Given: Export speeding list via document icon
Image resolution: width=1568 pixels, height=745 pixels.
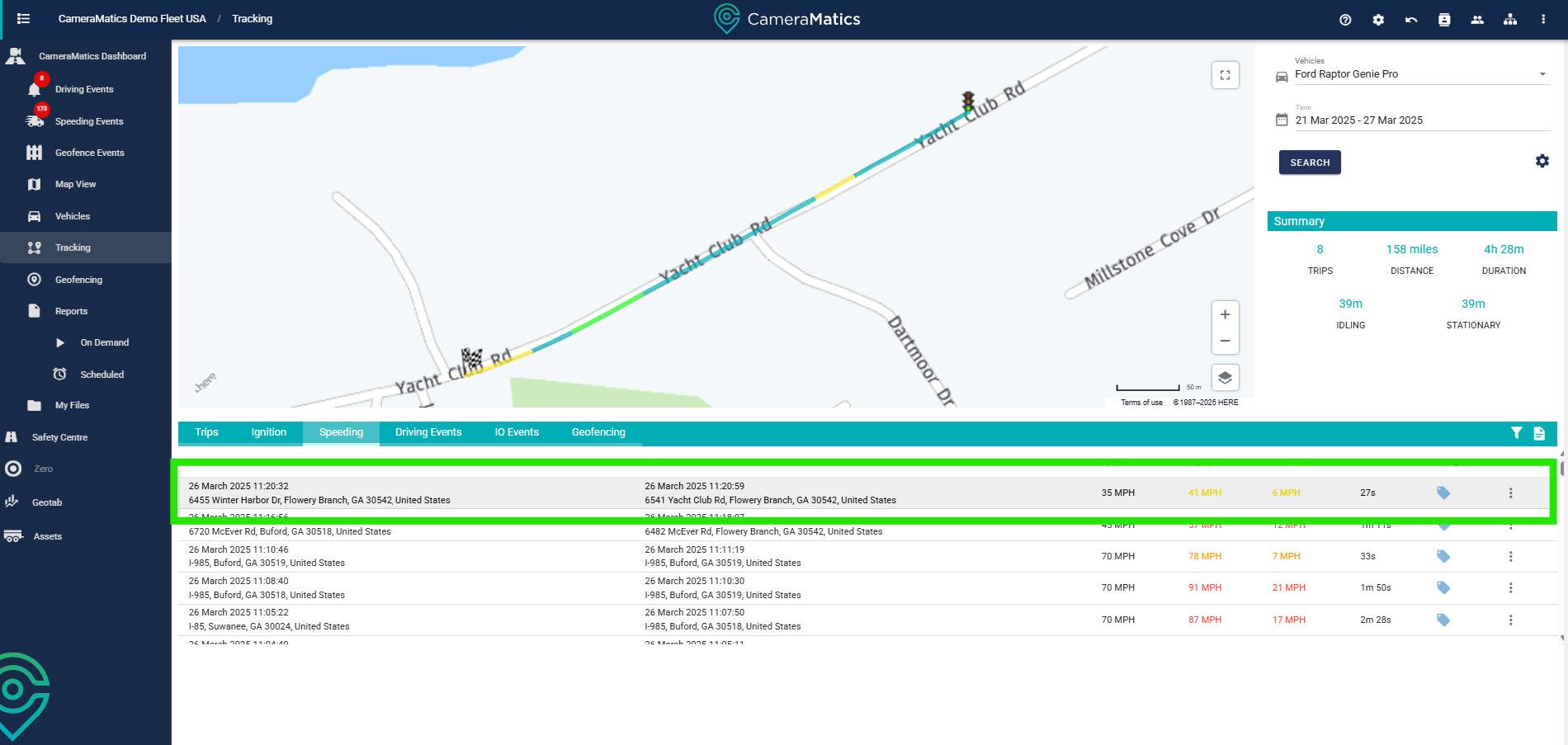Looking at the screenshot, I should tap(1539, 433).
